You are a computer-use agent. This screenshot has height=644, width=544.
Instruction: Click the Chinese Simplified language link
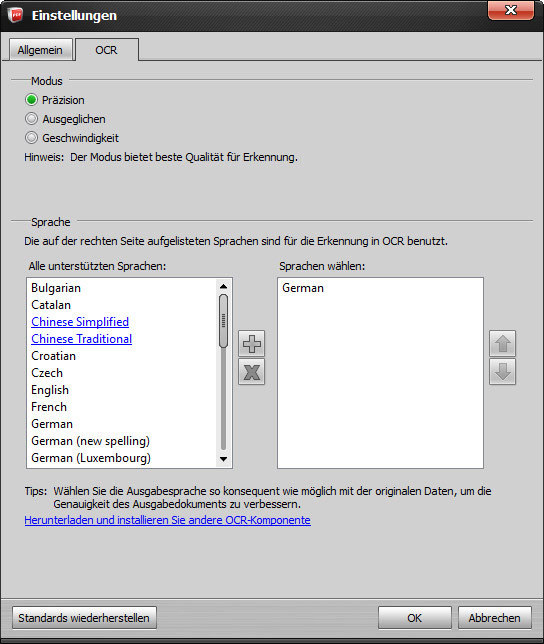pos(80,322)
